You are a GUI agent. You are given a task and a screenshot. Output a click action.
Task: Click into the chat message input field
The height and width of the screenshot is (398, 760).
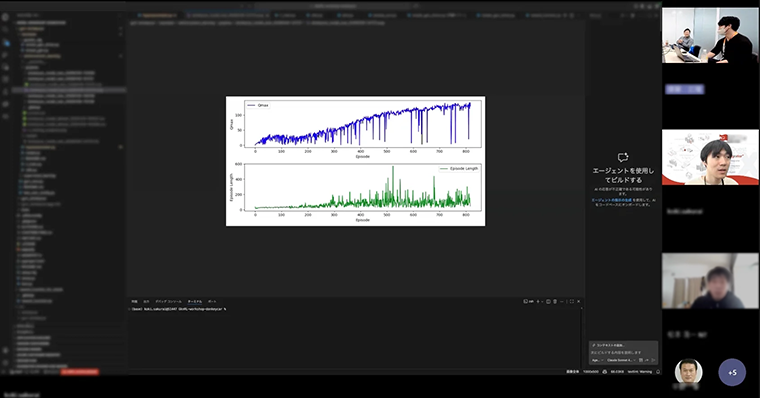(623, 352)
